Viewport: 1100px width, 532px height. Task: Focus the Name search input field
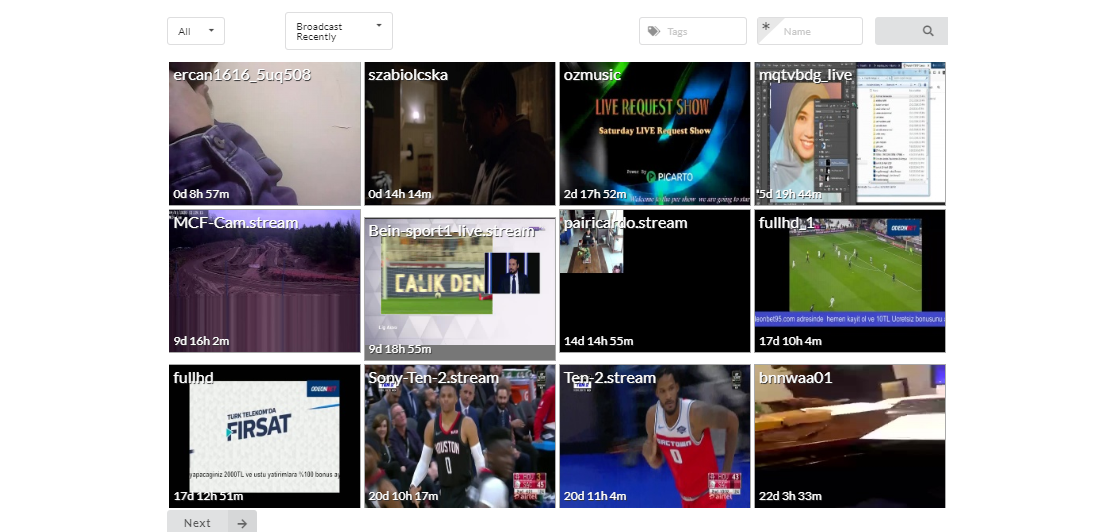click(810, 31)
